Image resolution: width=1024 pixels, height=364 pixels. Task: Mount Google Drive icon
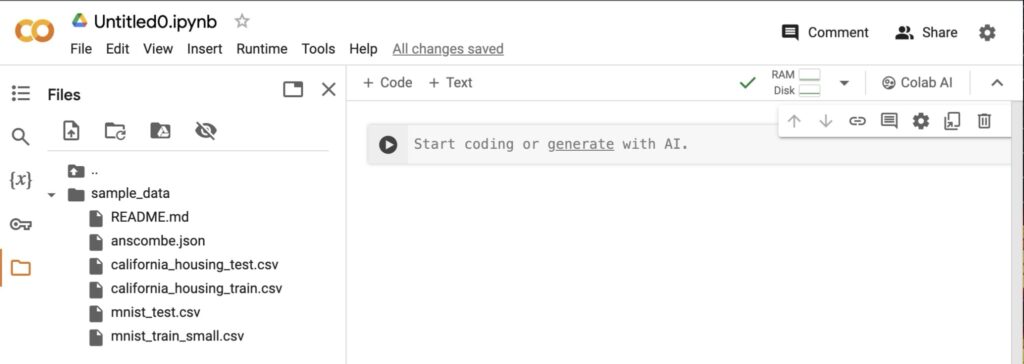(161, 131)
